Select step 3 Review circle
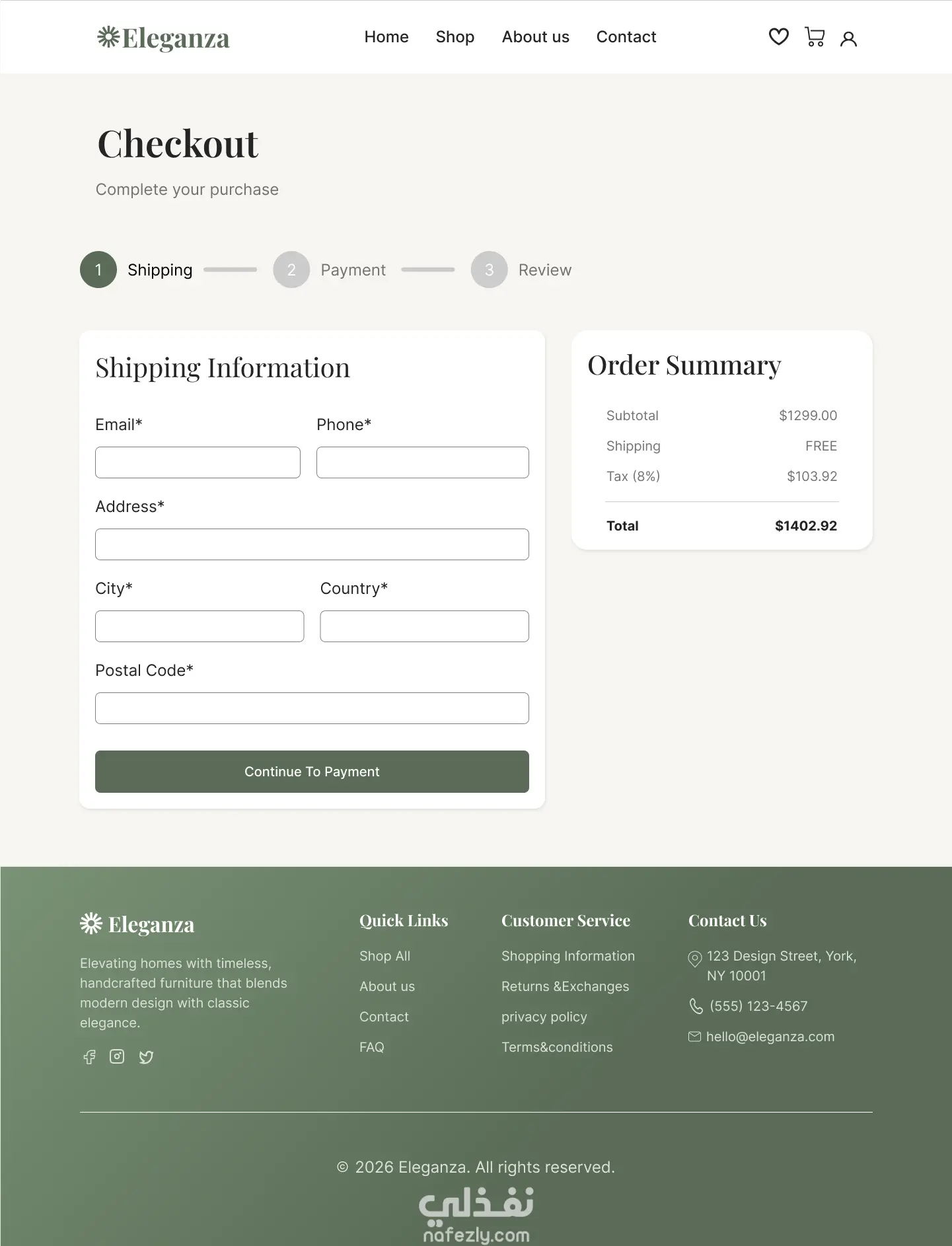The image size is (952, 1246). click(x=489, y=270)
